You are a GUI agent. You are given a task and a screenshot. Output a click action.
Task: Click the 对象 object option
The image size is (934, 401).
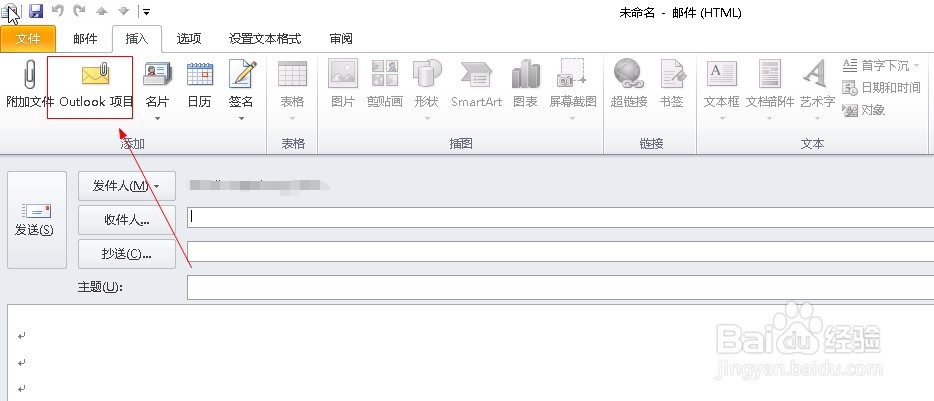pyautogui.click(x=863, y=110)
